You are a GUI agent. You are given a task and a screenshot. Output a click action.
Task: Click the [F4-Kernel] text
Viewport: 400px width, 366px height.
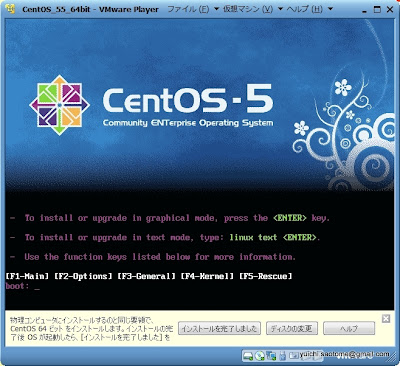point(207,276)
